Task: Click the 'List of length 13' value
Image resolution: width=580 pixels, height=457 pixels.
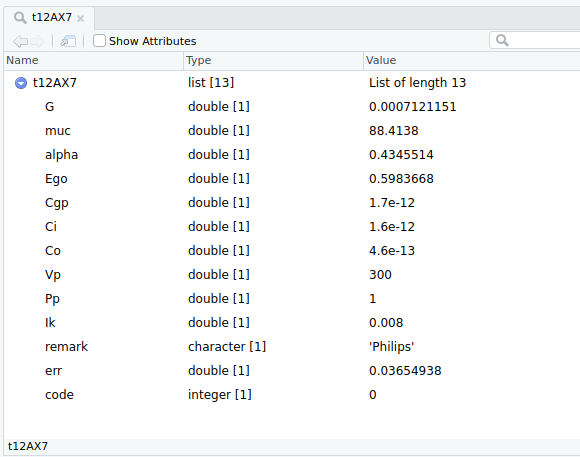Action: tap(417, 83)
